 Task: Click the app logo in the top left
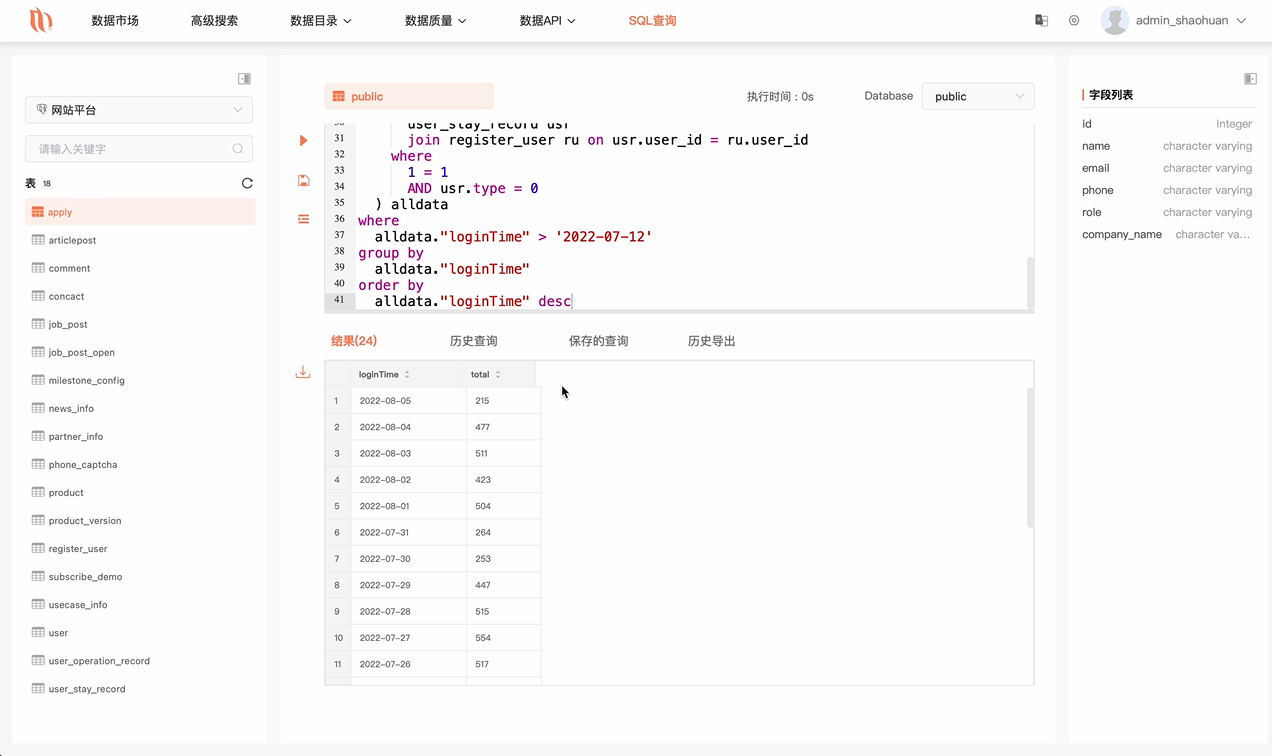(40, 20)
